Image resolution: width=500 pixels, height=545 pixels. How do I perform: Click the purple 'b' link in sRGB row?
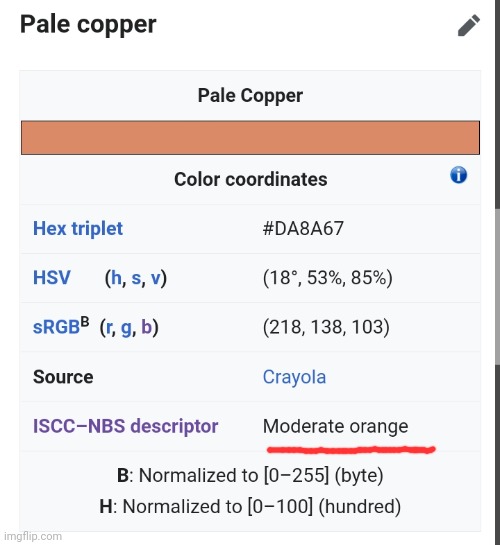pos(146,327)
